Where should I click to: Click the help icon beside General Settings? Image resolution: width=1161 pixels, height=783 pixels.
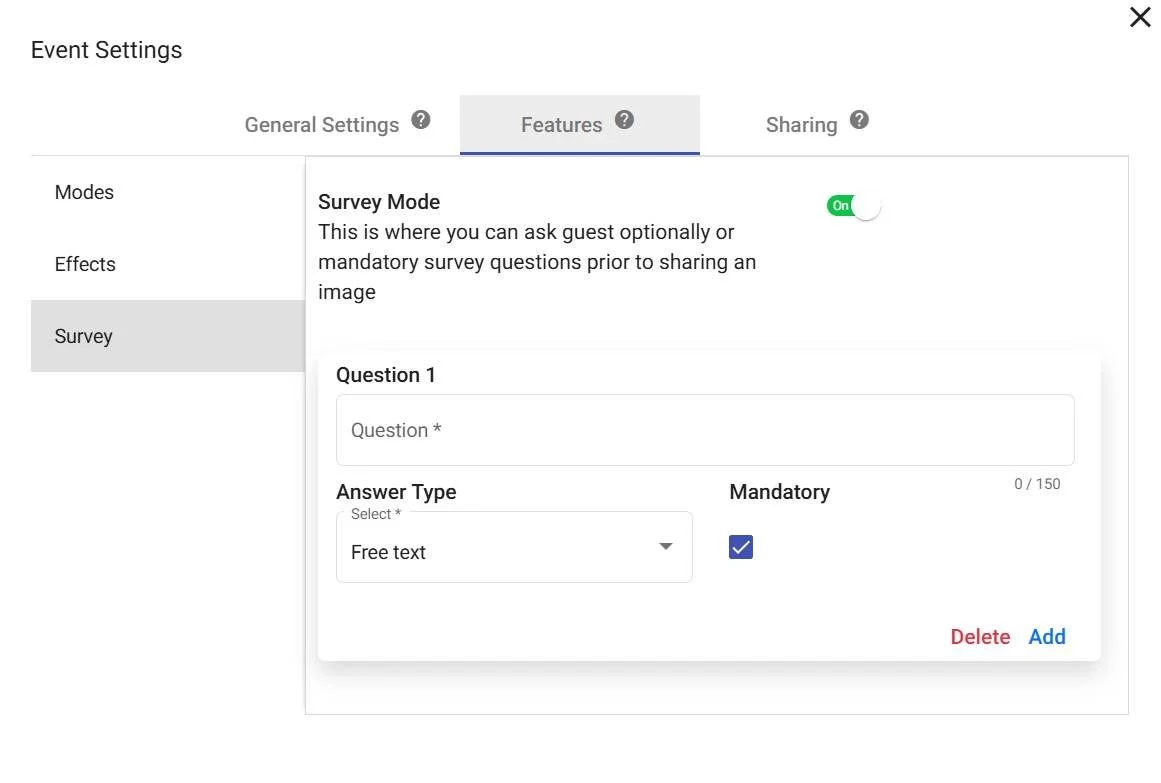pos(421,120)
